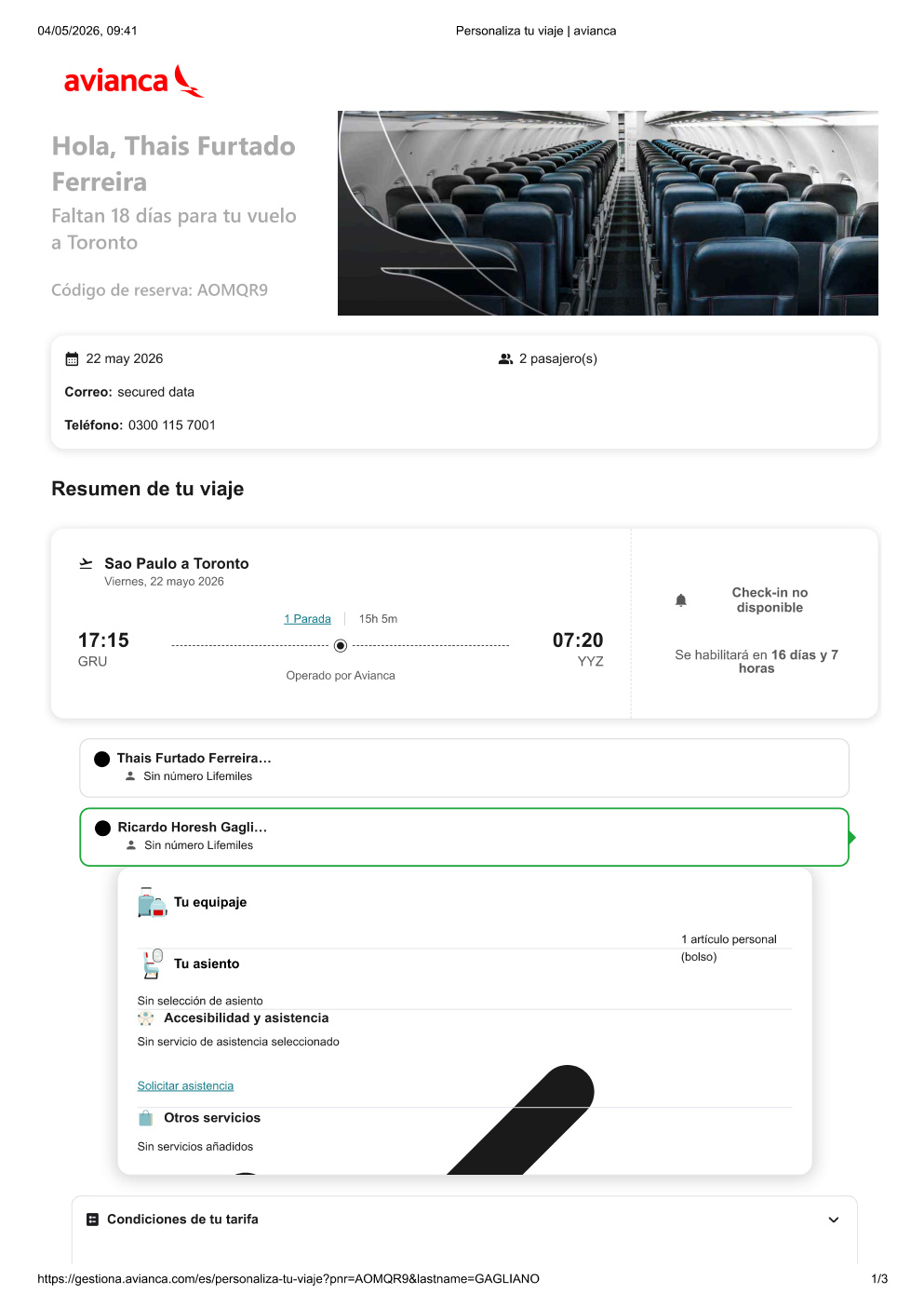The height and width of the screenshot is (1307, 924).
Task: Click the Condiciones de tu tarifa list icon
Action: pyautogui.click(x=92, y=1219)
